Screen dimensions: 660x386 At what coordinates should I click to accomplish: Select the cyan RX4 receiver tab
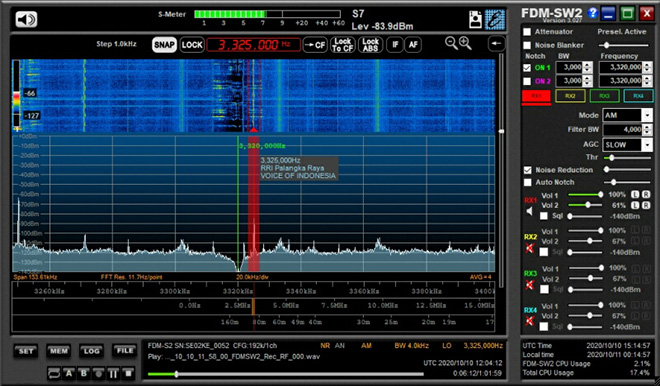coord(639,96)
